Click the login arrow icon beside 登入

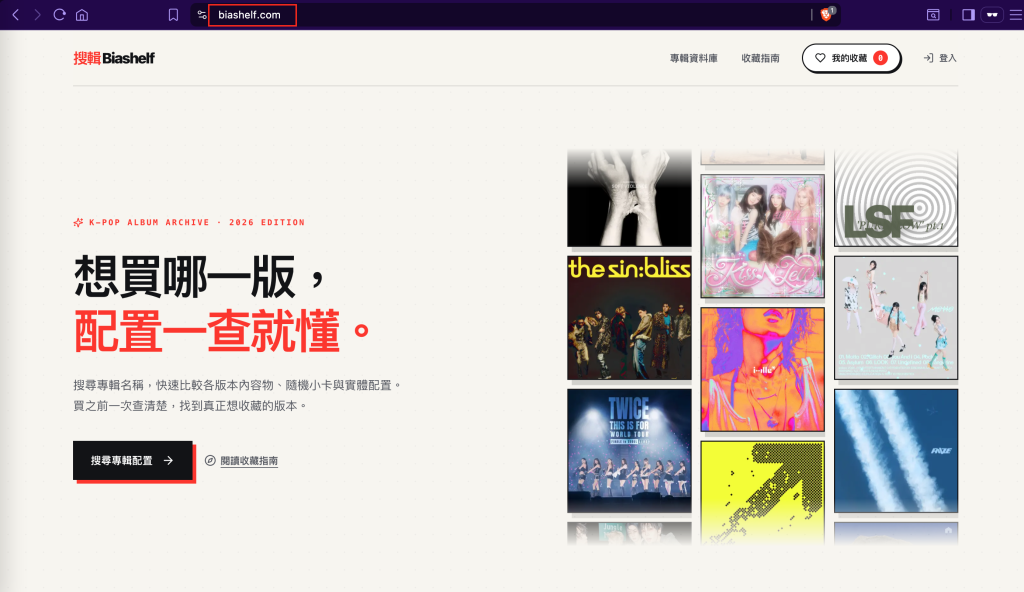point(928,58)
